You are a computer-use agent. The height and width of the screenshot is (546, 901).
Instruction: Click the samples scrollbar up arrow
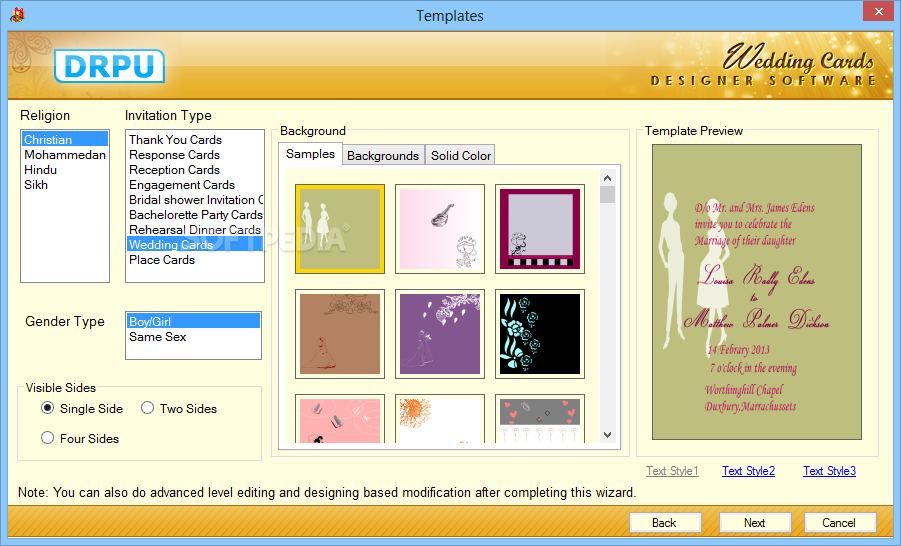coord(607,178)
